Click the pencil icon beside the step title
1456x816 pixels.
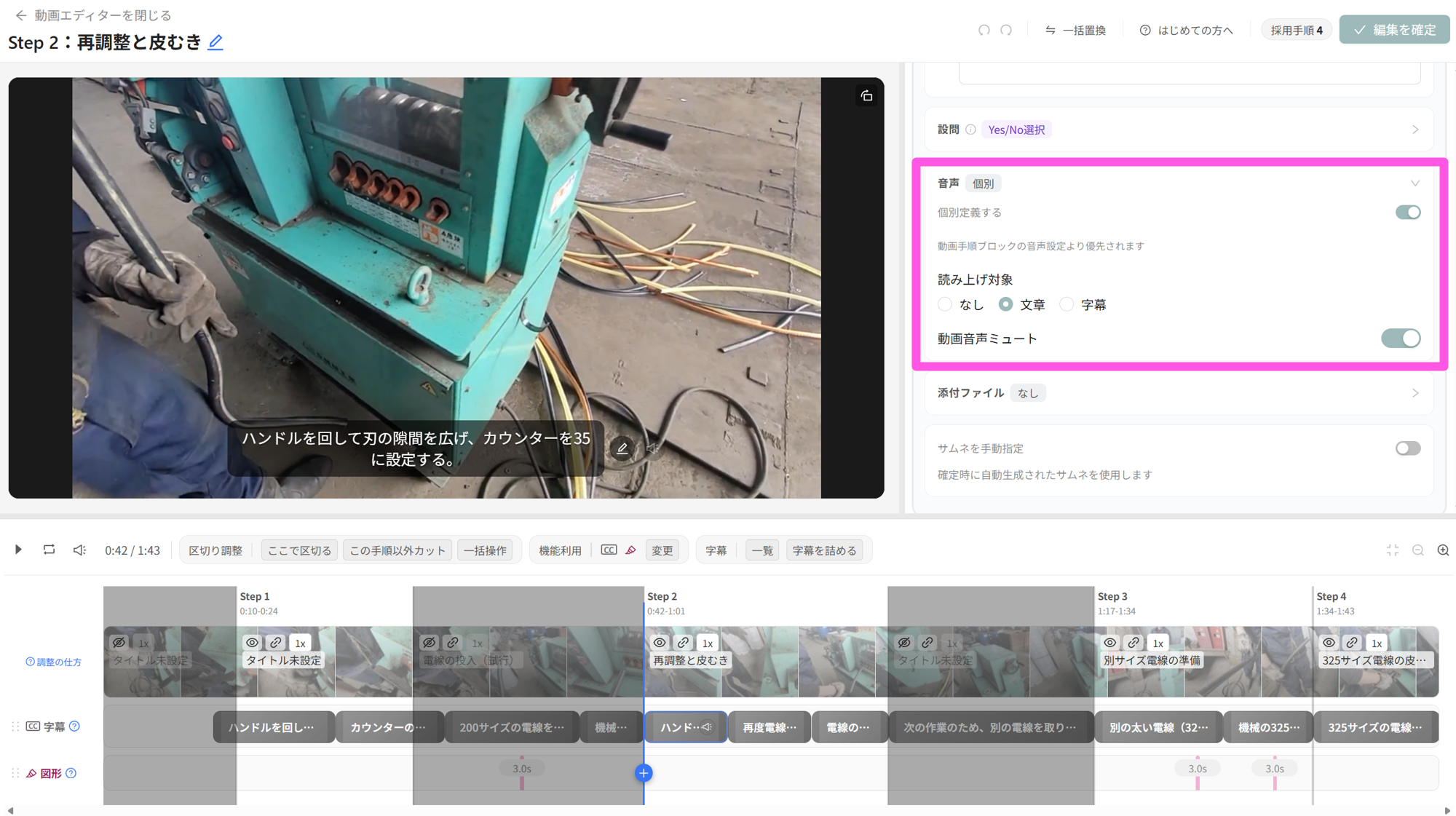pos(215,42)
